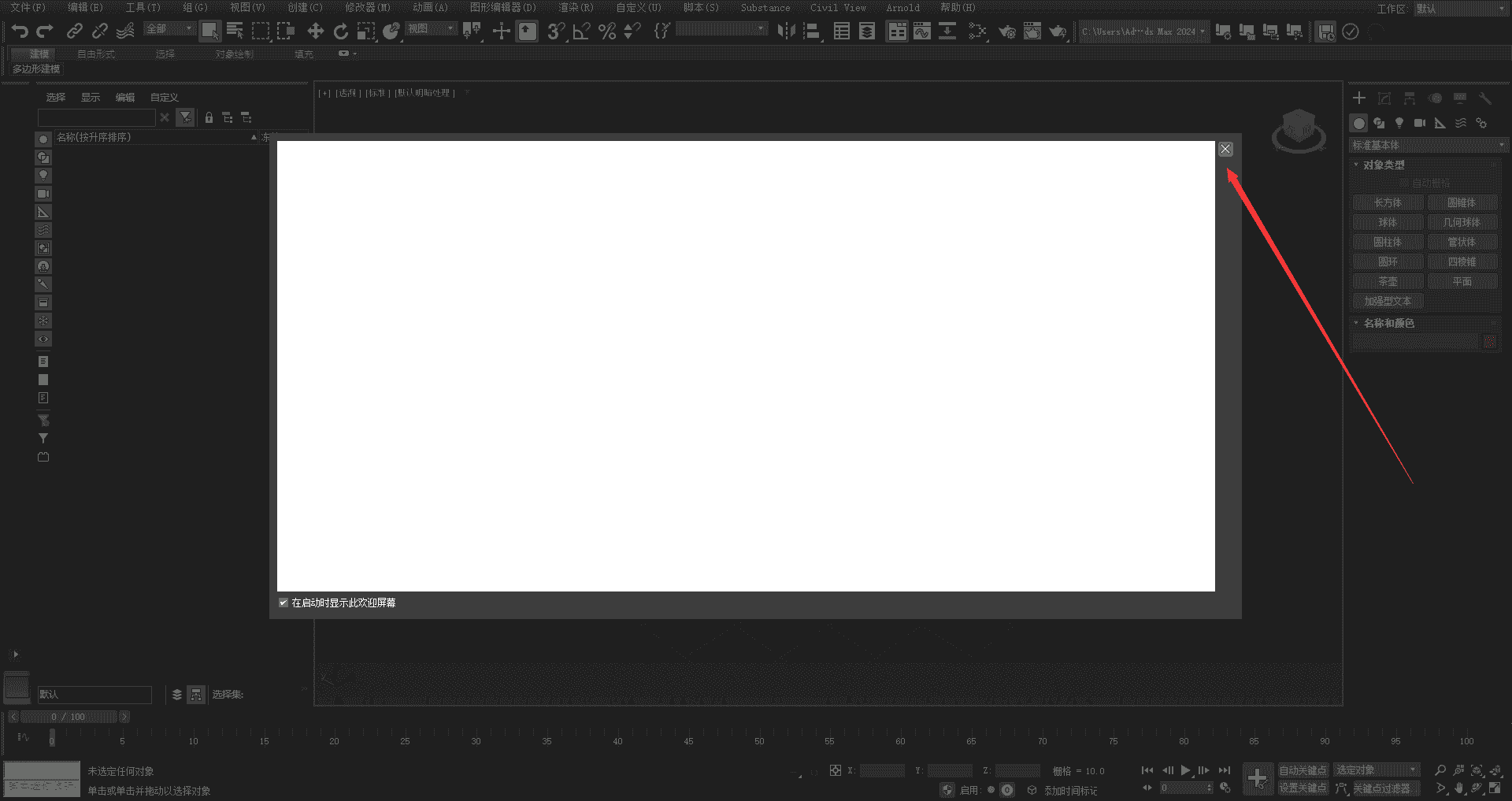Select the Bind to Space Warp tool
The image size is (1512, 801).
(125, 31)
